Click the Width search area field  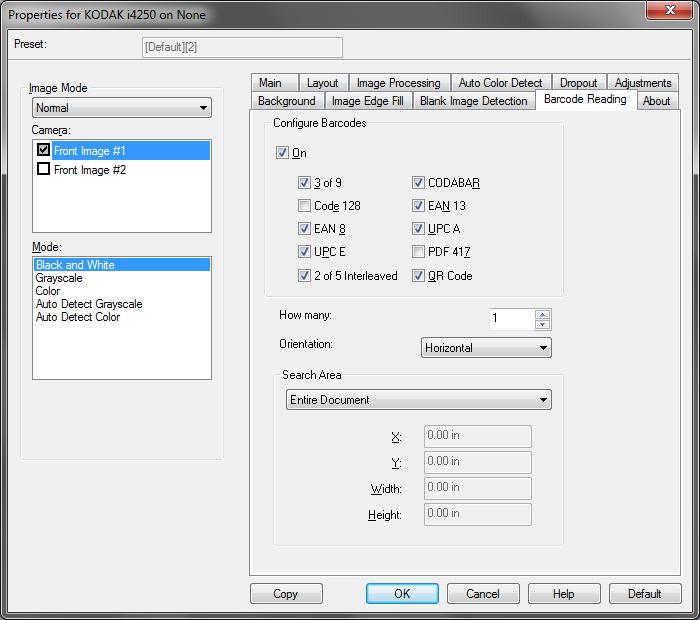(x=478, y=488)
